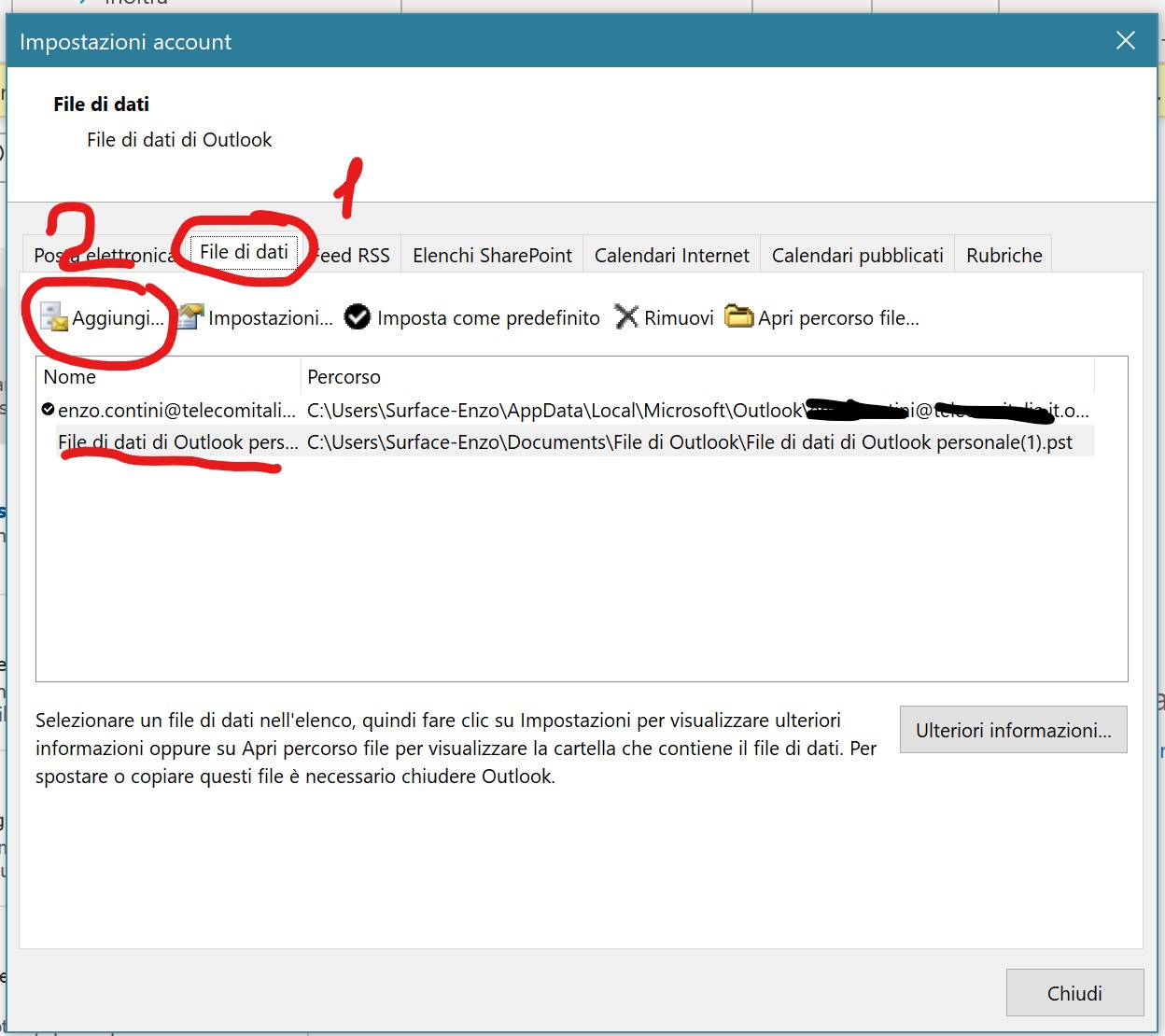Open the Calendari Internet tab

(671, 256)
